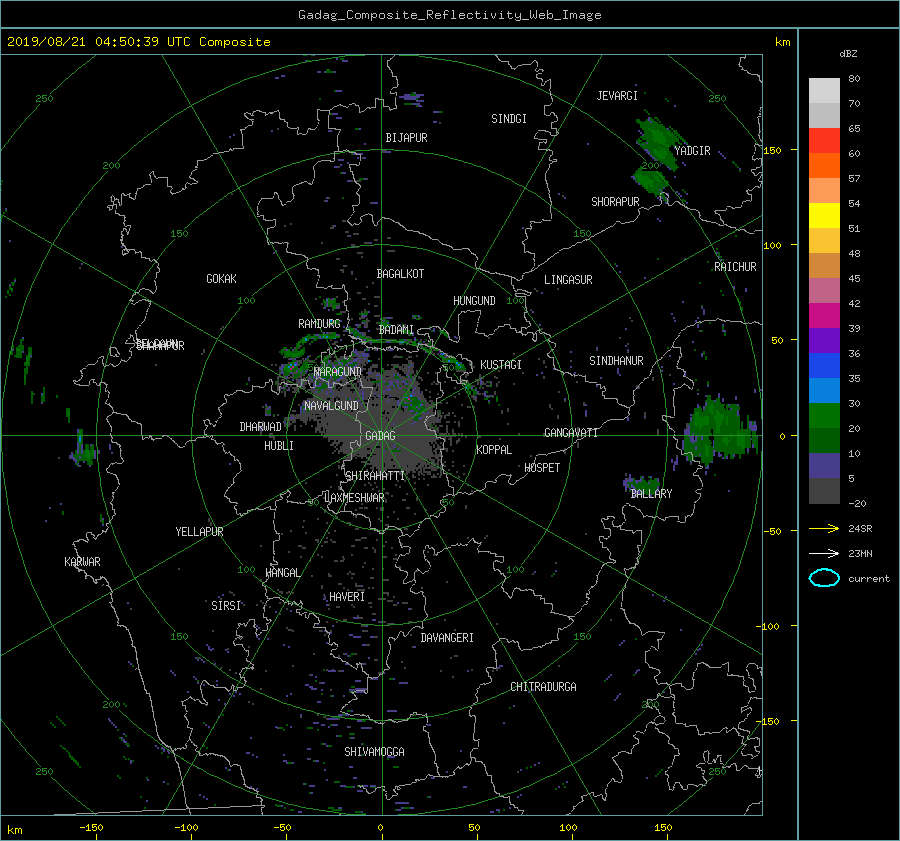Click the DHARWAD city label
The image size is (900, 841).
point(260,427)
